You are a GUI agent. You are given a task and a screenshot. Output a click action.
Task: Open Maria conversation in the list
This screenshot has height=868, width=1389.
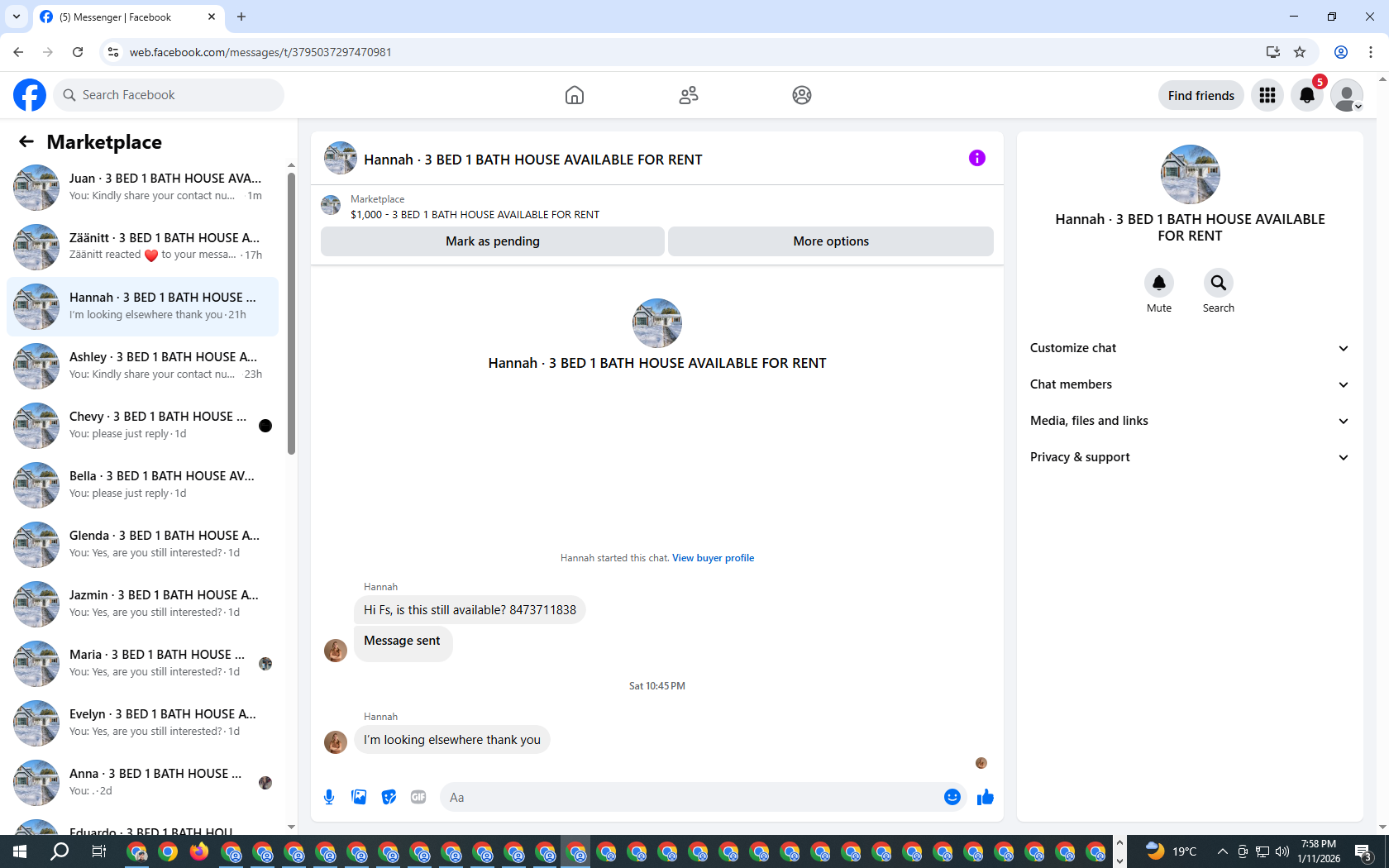pos(142,663)
